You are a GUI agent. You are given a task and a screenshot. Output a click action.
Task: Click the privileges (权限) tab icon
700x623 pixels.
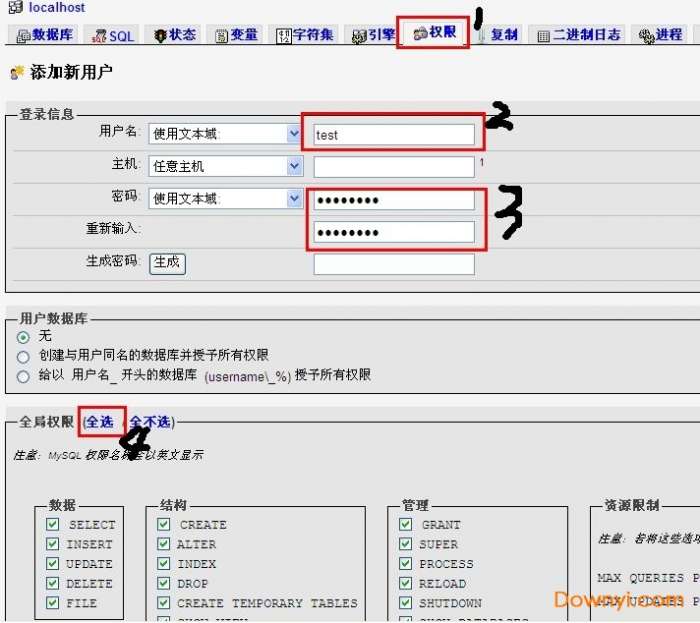(421, 33)
